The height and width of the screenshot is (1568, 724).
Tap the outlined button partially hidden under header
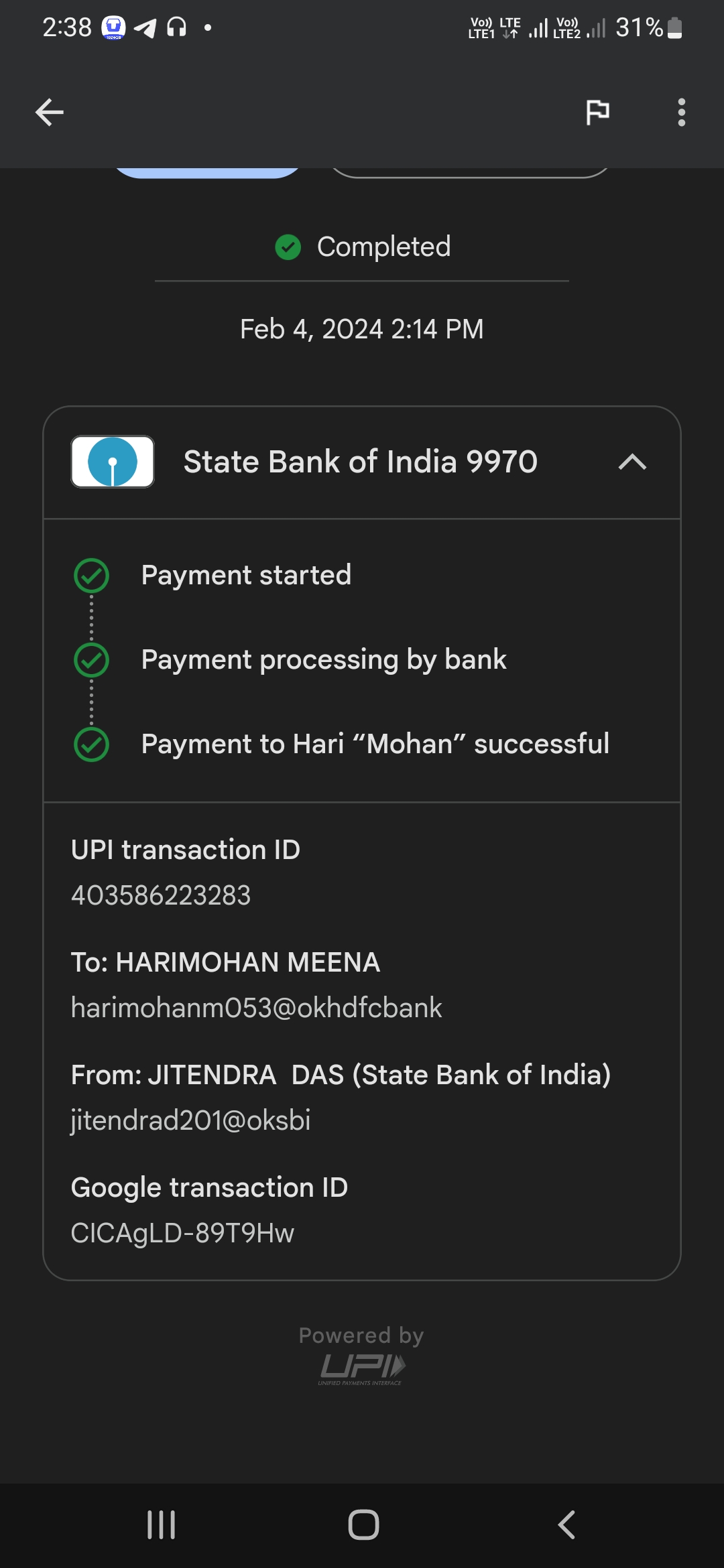click(469, 173)
